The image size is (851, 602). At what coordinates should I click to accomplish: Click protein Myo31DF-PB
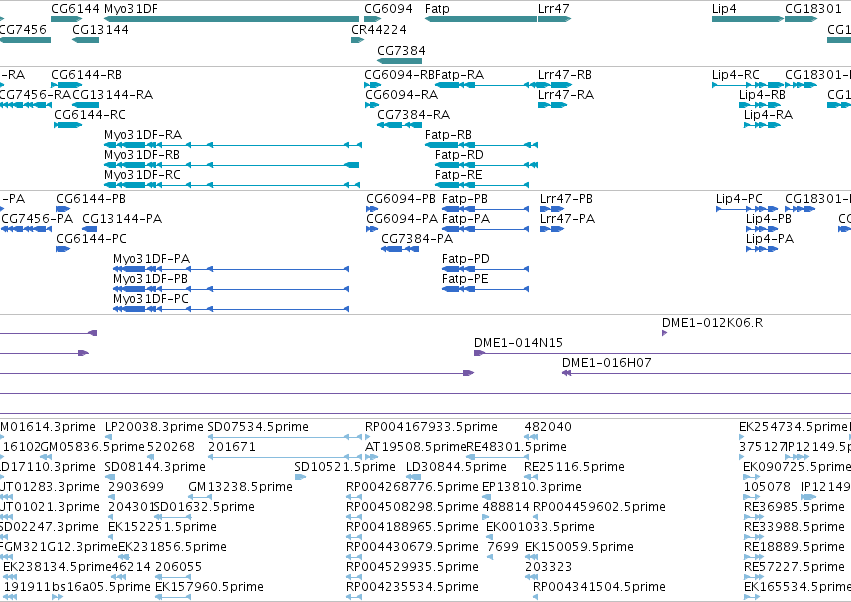[x=231, y=289]
